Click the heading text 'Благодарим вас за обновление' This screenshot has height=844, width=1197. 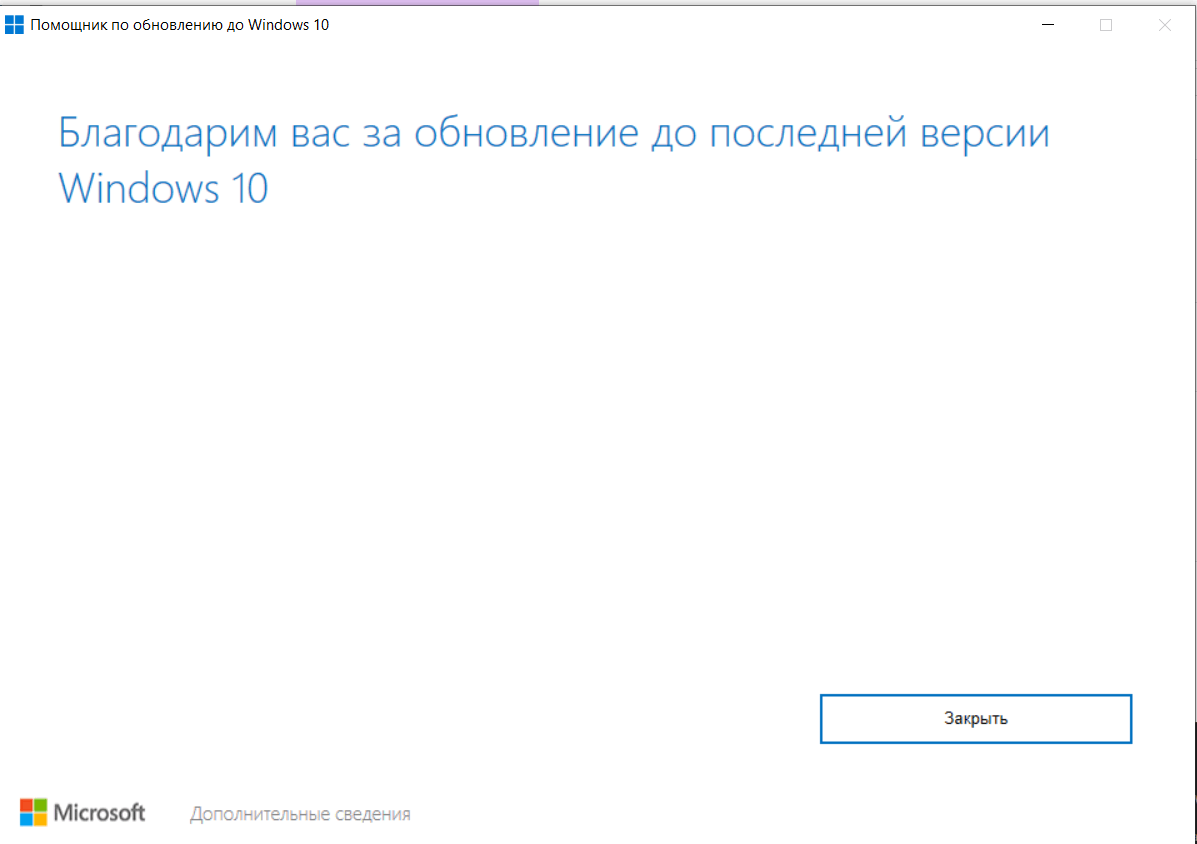tap(348, 134)
